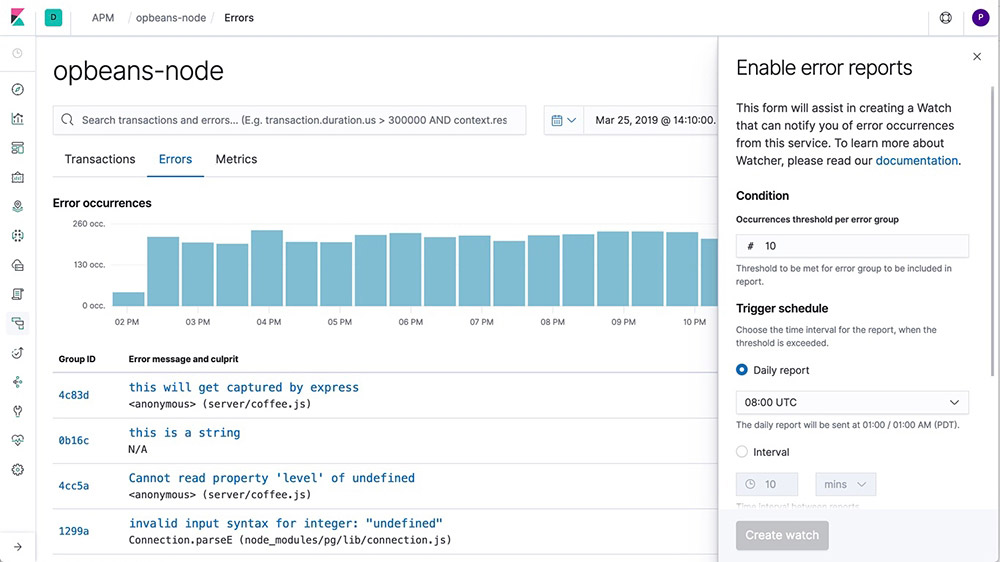Click the Kibana logo

tap(17, 17)
